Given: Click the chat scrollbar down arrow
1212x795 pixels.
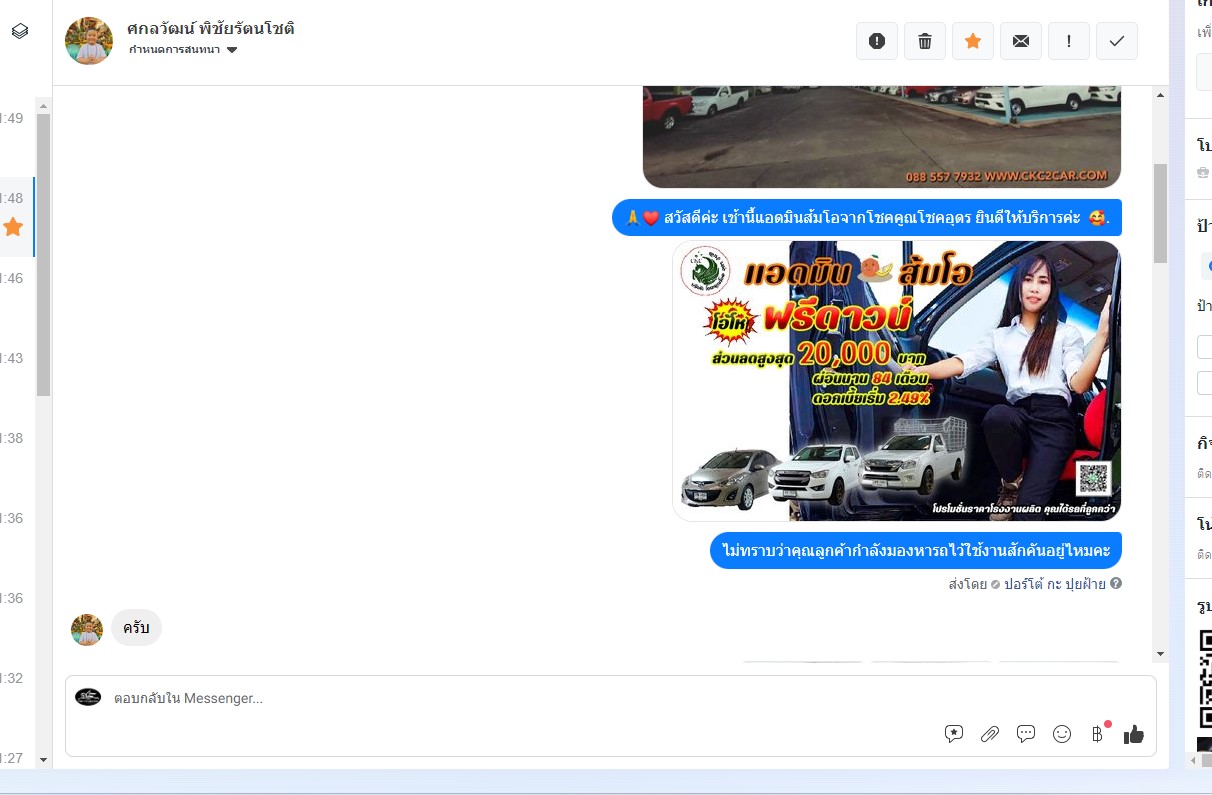Looking at the screenshot, I should tap(1160, 654).
